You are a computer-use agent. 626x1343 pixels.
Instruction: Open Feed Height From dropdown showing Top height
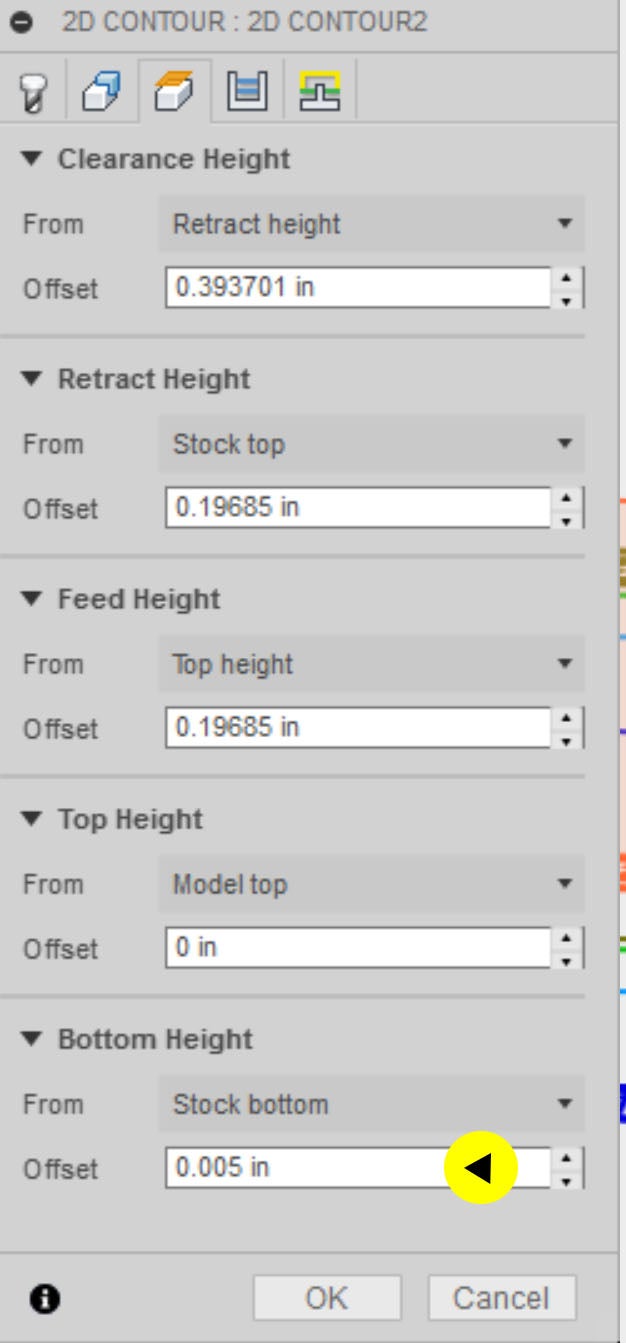371,664
